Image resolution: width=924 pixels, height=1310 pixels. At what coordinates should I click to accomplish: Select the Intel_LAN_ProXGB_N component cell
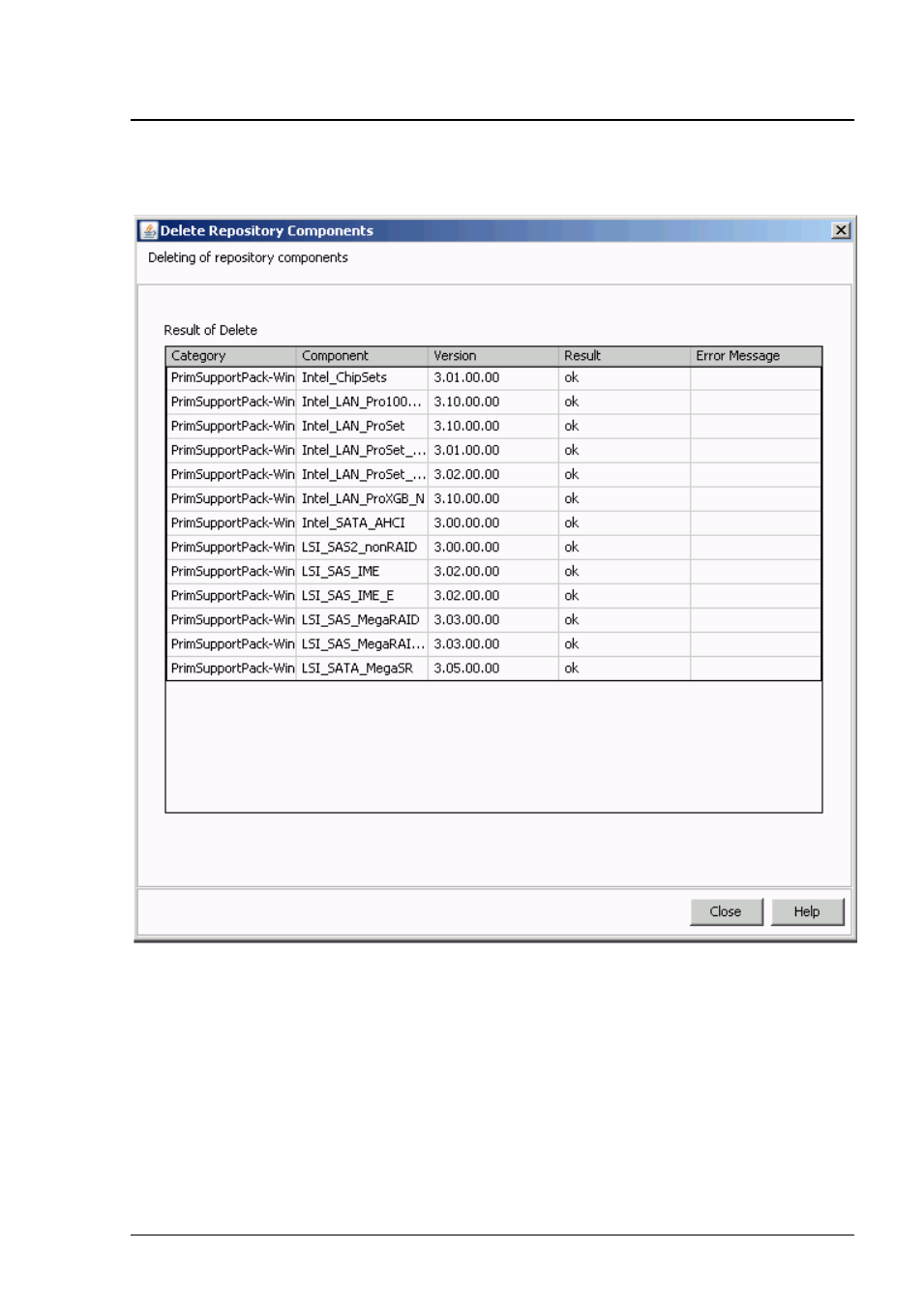[362, 498]
